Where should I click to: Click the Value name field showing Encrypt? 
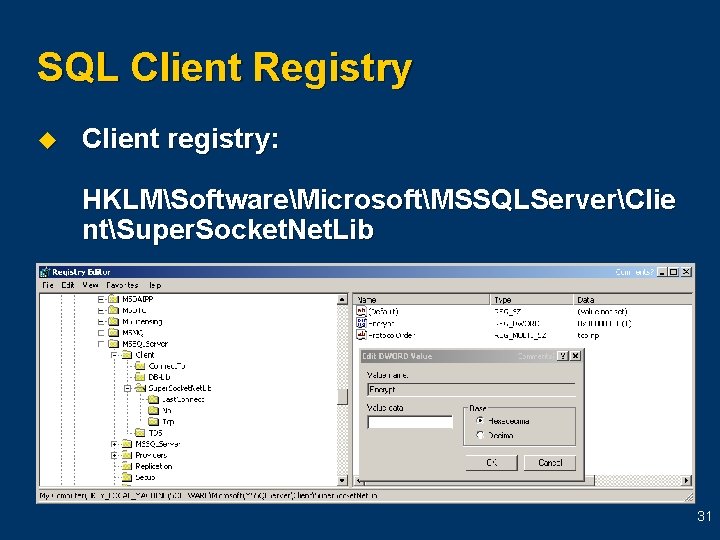[x=471, y=389]
